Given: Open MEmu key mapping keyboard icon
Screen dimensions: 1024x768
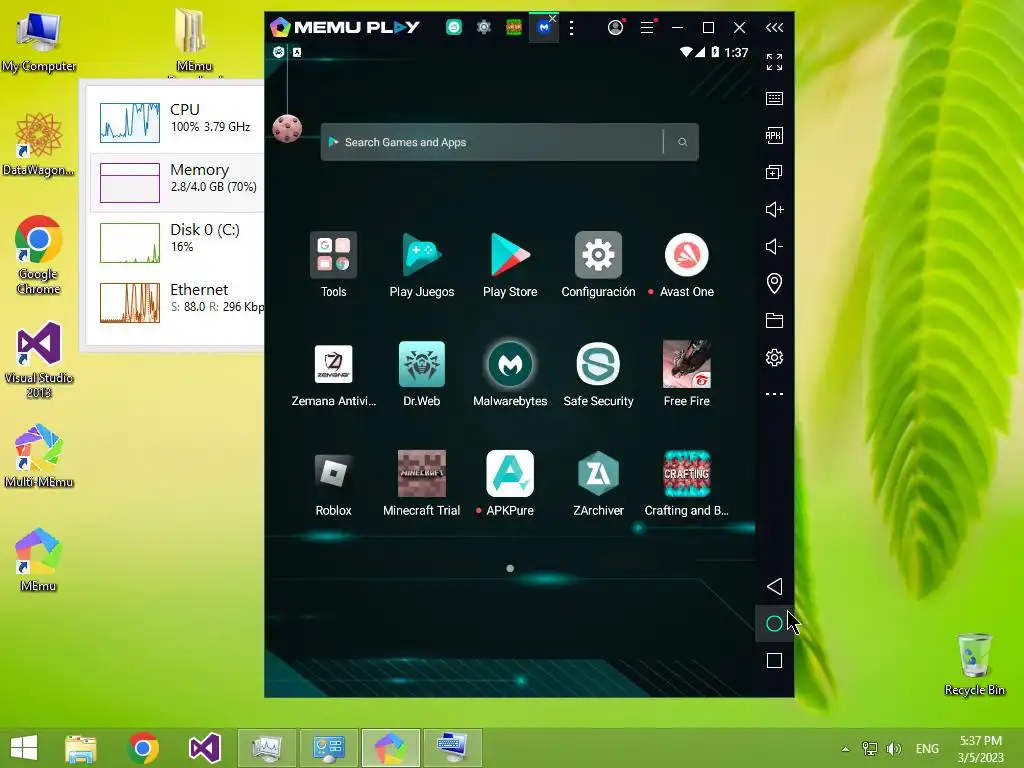Looking at the screenshot, I should 774,99.
